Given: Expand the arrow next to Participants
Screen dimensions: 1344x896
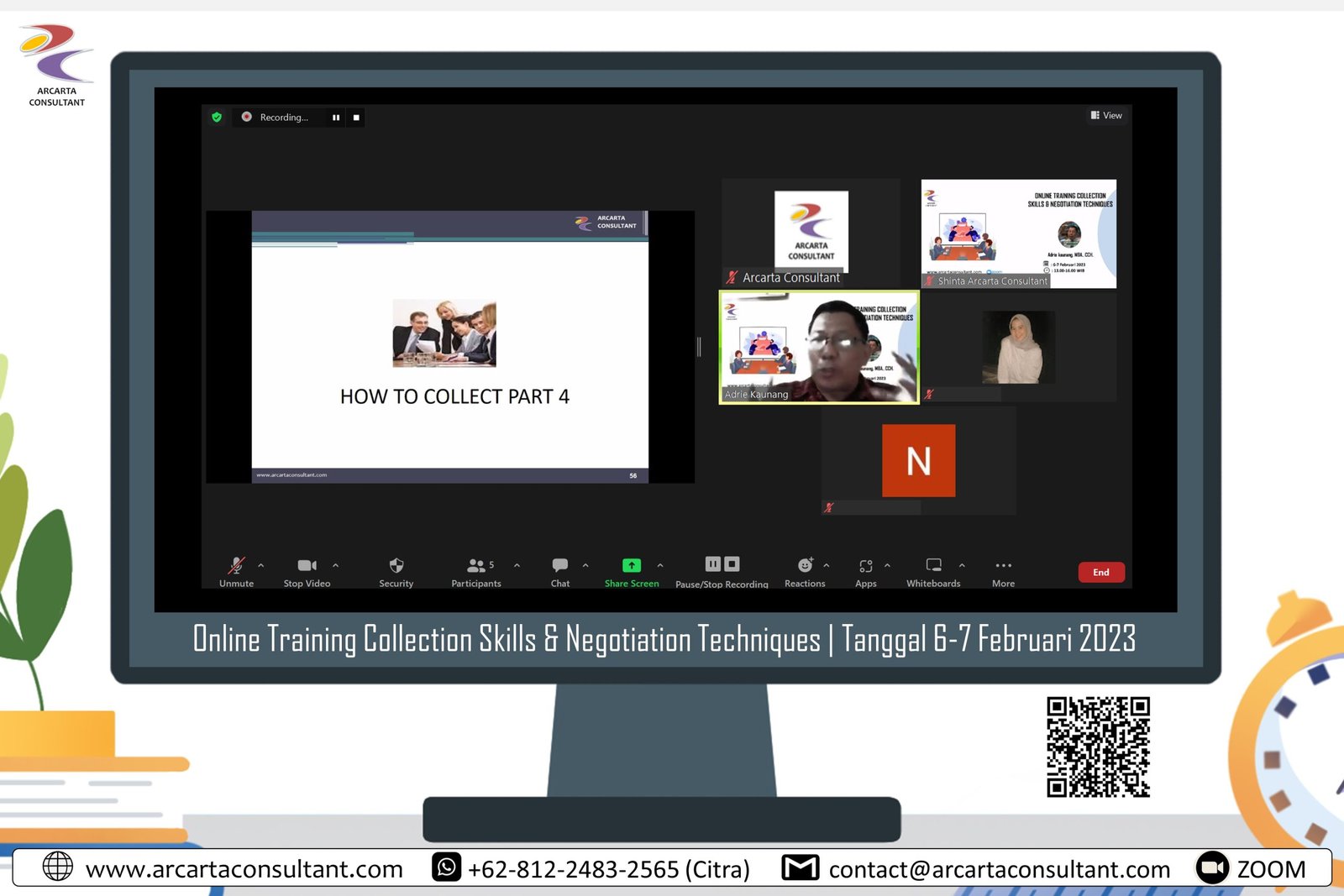Looking at the screenshot, I should click(x=517, y=565).
